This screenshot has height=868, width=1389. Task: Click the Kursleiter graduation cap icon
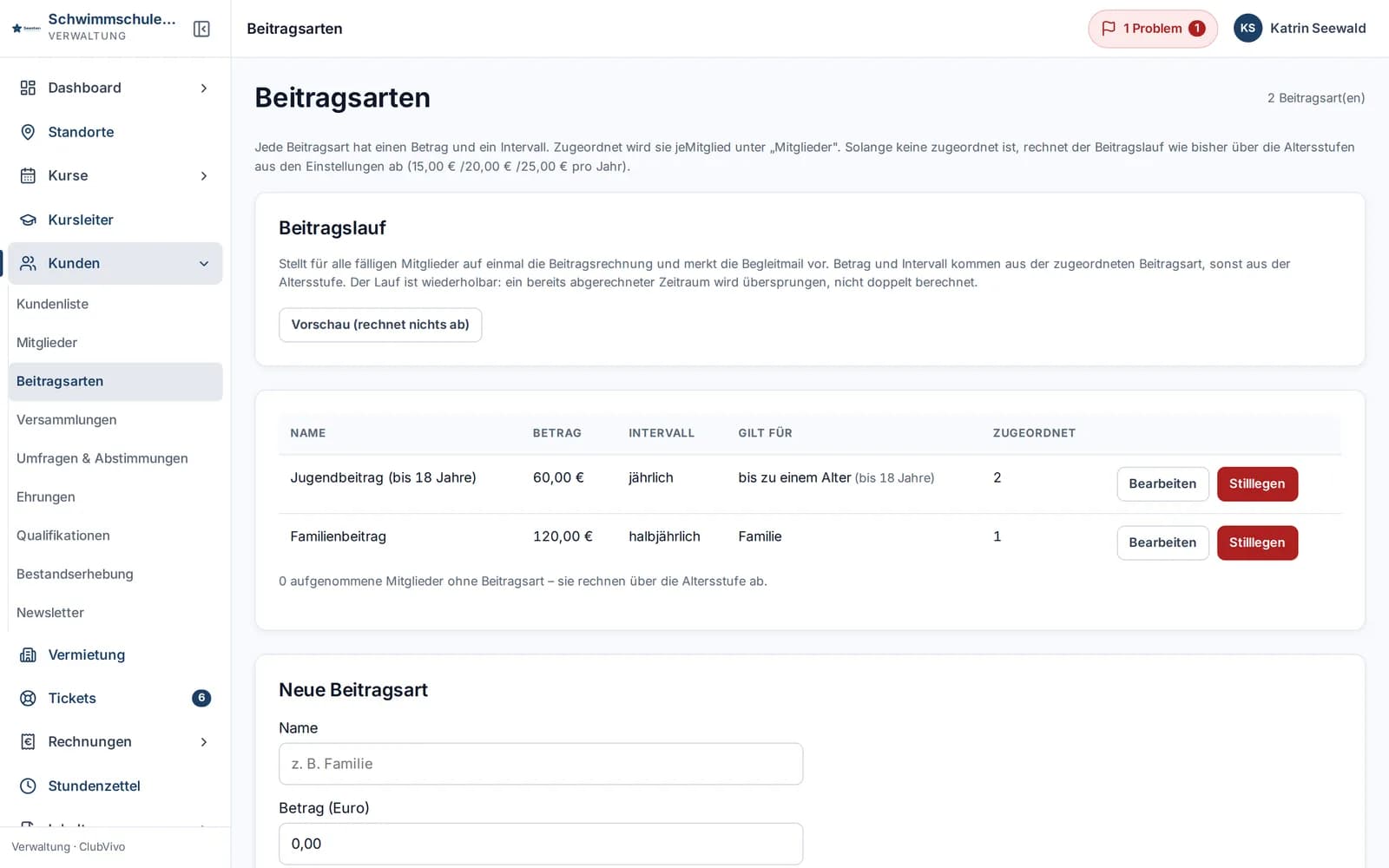point(28,220)
